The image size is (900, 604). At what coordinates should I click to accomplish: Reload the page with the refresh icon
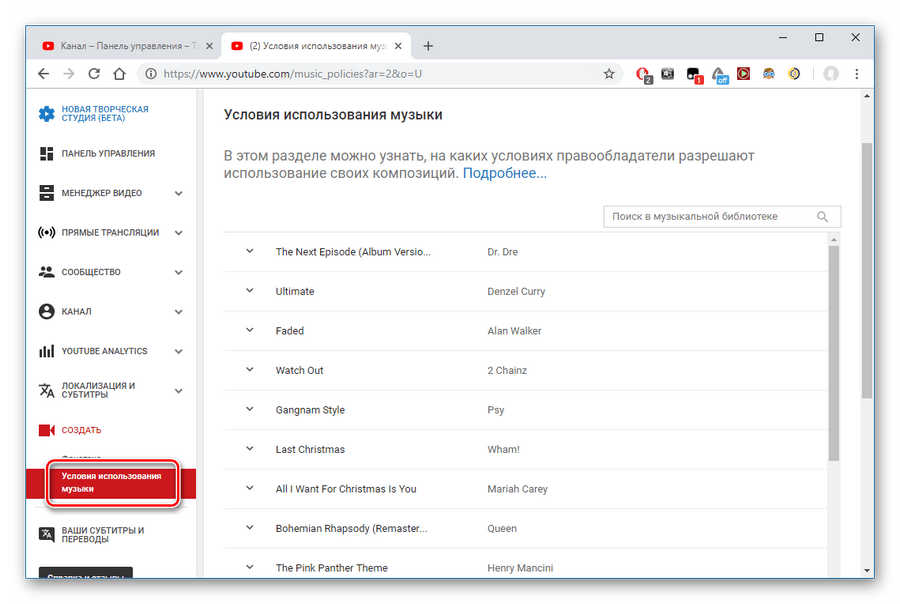pyautogui.click(x=94, y=74)
